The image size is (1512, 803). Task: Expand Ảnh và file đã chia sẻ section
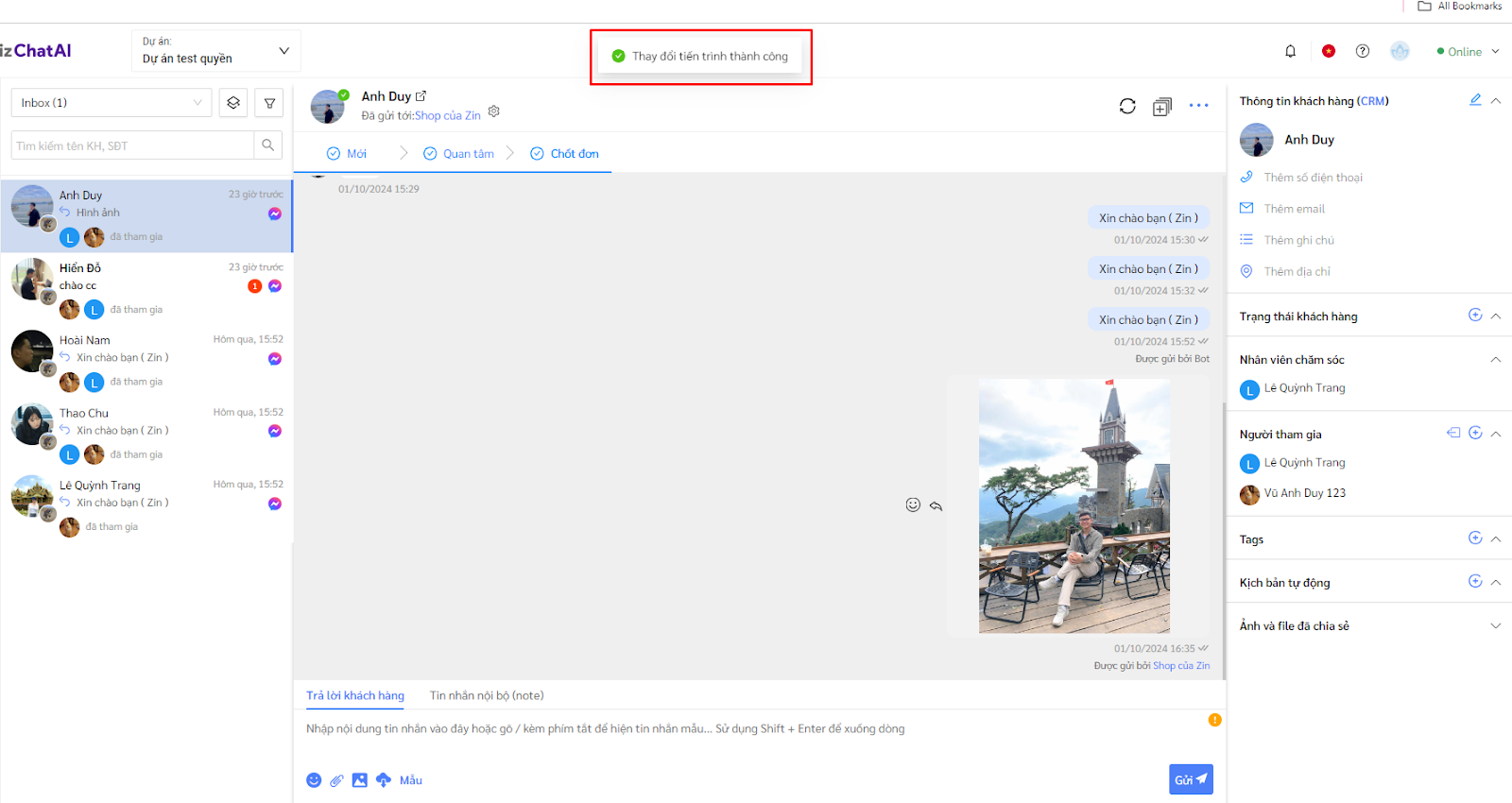[x=1495, y=625]
